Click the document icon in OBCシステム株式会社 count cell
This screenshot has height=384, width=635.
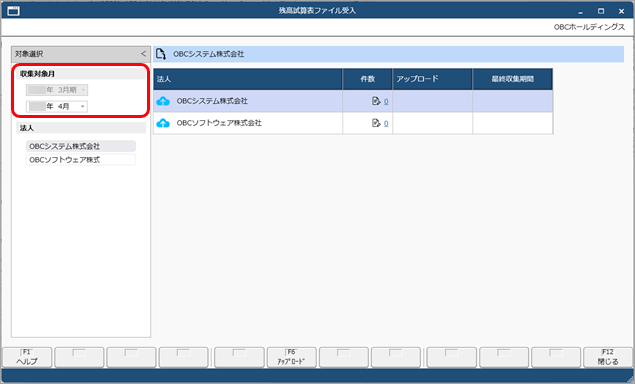click(x=376, y=101)
